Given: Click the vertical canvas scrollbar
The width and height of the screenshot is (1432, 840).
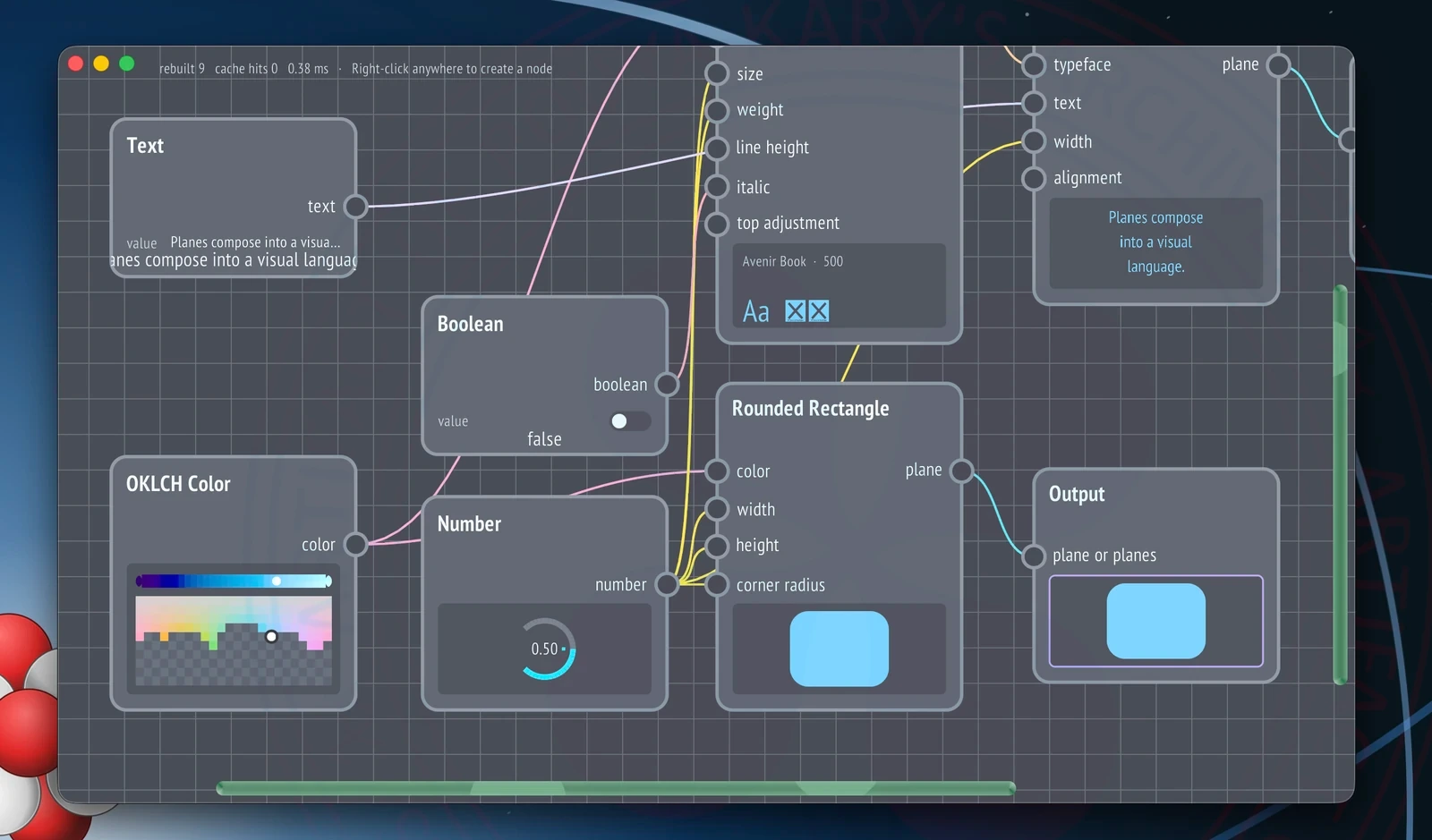Looking at the screenshot, I should [x=1340, y=485].
